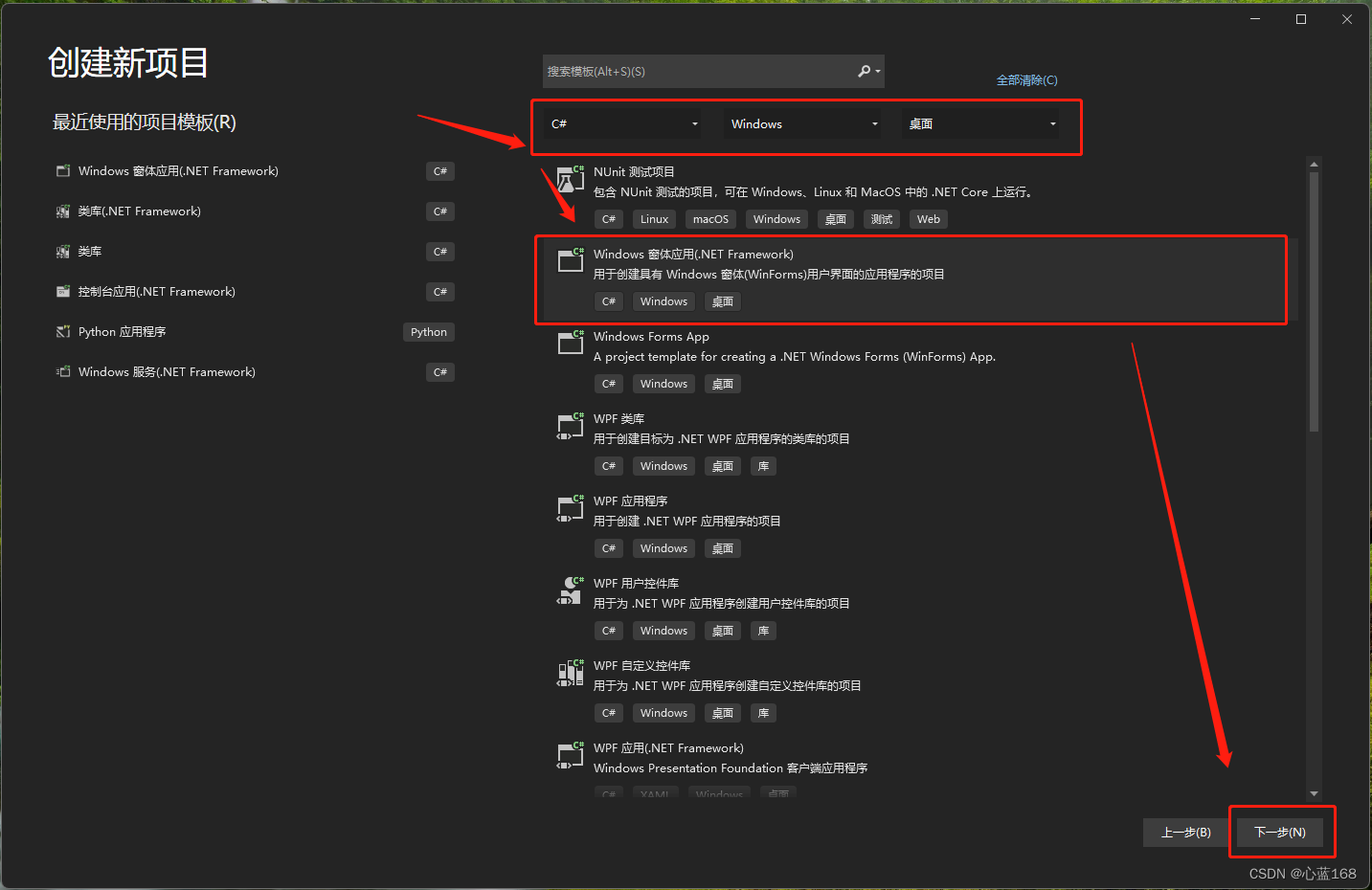Click the 下一步(N) button
The width and height of the screenshot is (1372, 890).
point(1280,833)
